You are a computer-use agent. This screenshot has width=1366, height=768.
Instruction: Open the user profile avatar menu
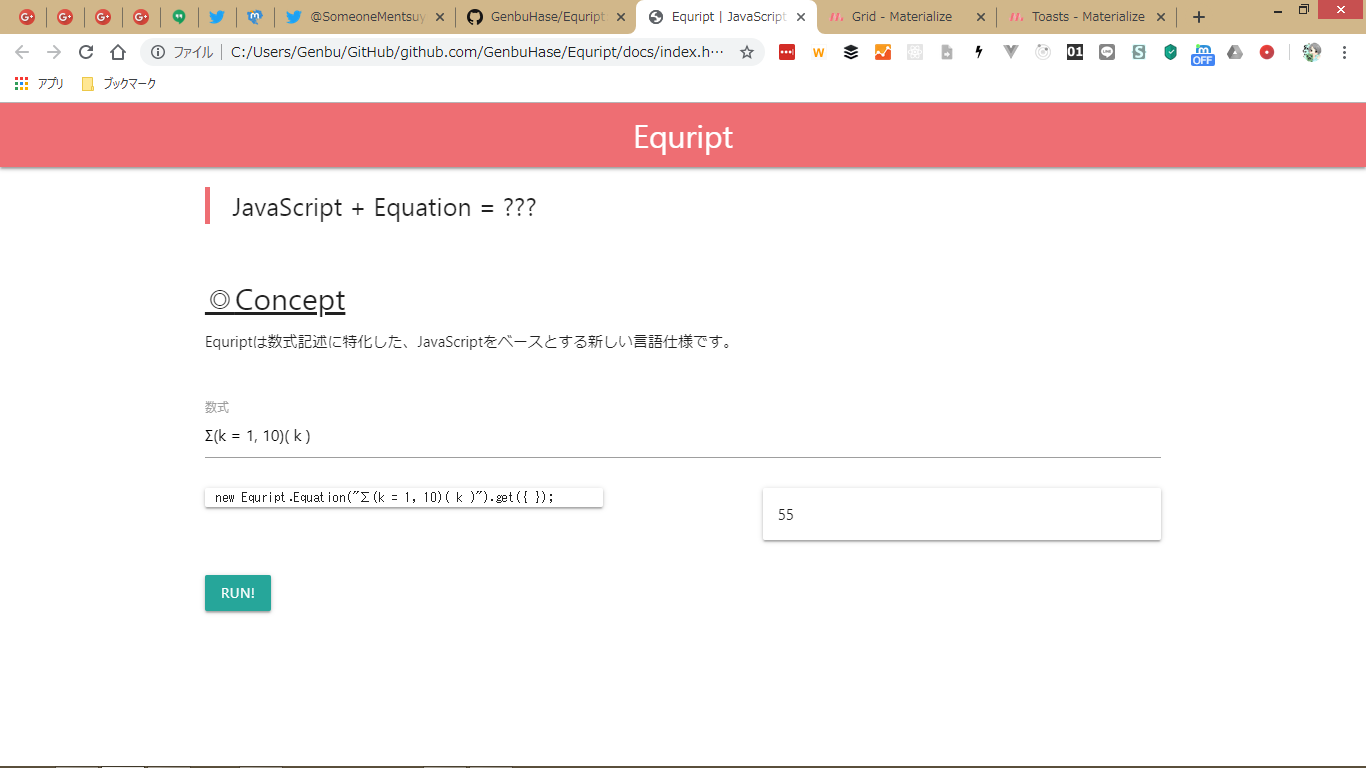coord(1312,53)
